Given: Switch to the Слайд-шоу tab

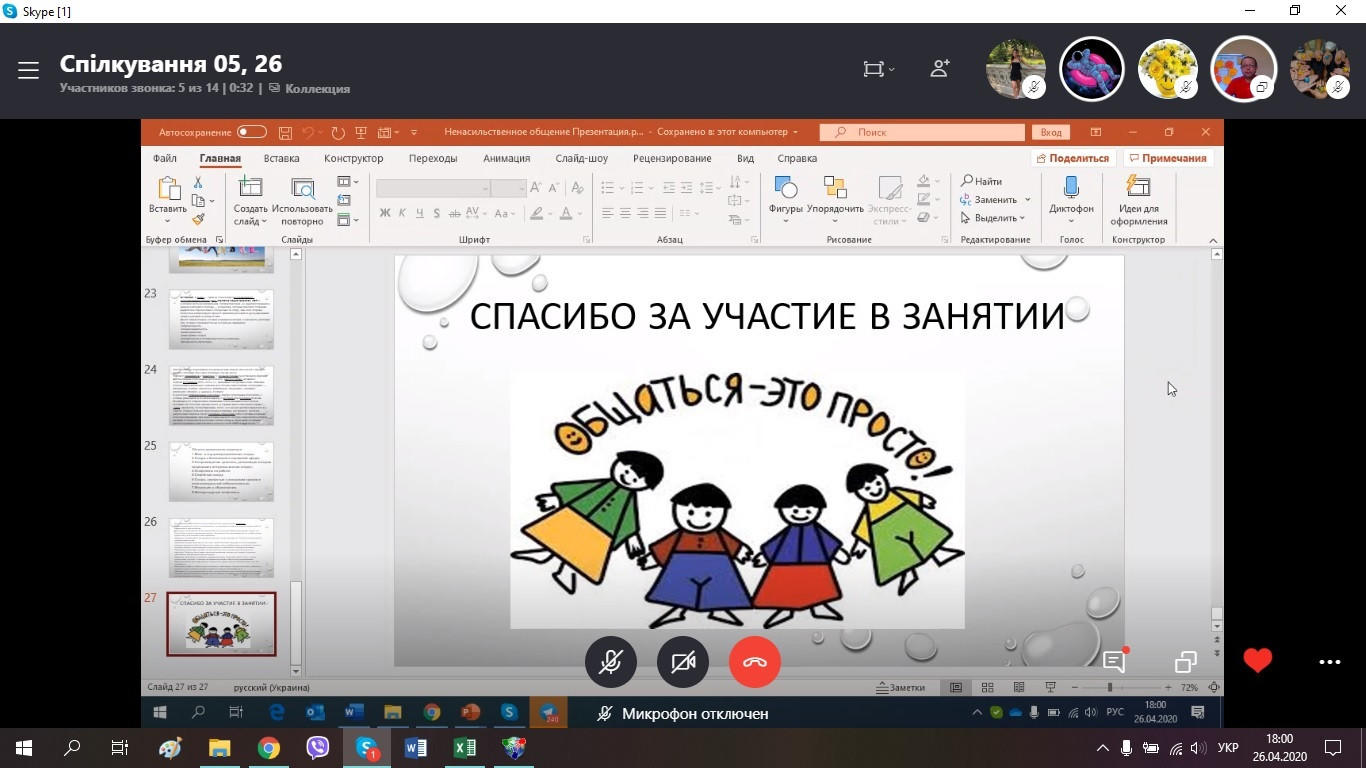Looking at the screenshot, I should (x=582, y=158).
